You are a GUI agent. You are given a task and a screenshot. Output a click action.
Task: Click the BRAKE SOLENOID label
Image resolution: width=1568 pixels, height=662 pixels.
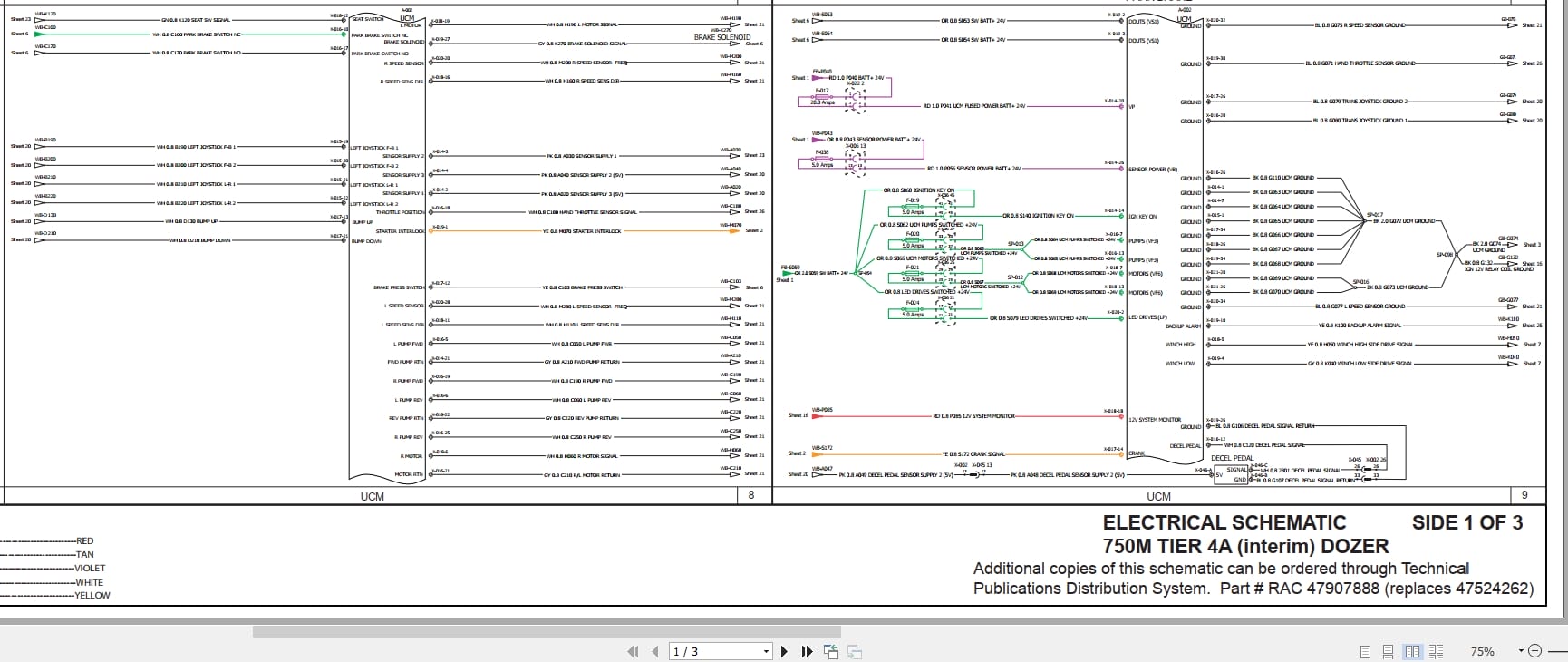722,37
